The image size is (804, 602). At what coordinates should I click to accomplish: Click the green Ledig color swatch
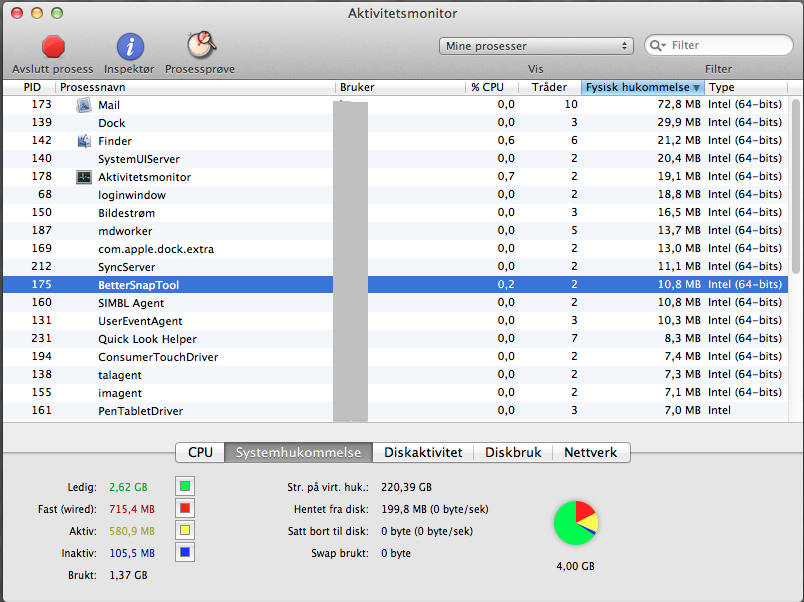(185, 486)
